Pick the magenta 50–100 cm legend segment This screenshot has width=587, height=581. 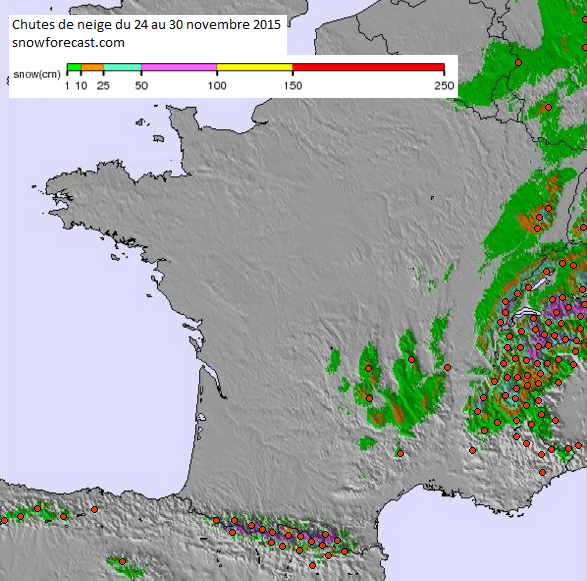pyautogui.click(x=179, y=67)
